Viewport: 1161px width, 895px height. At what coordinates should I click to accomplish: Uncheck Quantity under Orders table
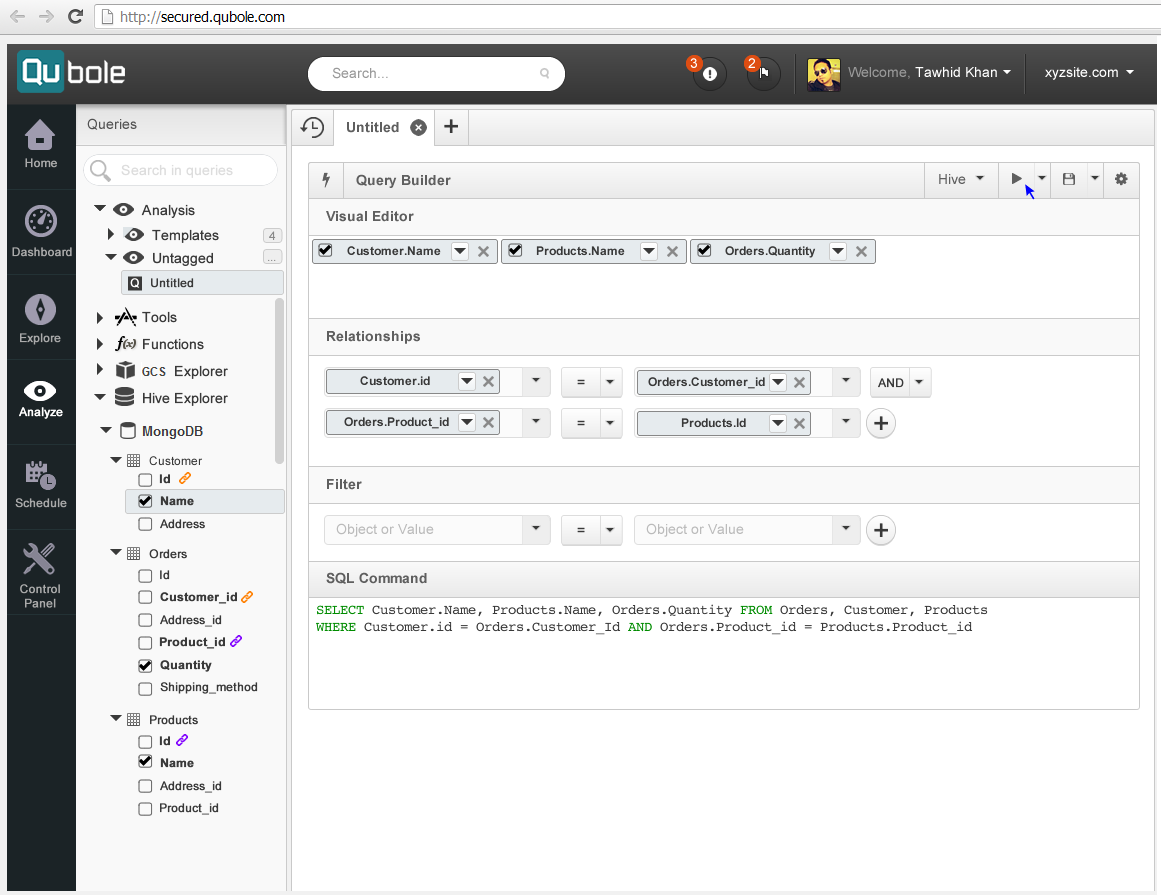[x=145, y=666]
